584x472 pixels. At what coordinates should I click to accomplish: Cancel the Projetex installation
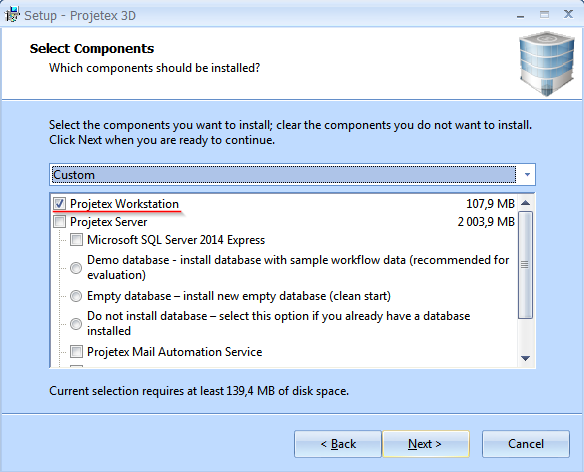coord(526,444)
